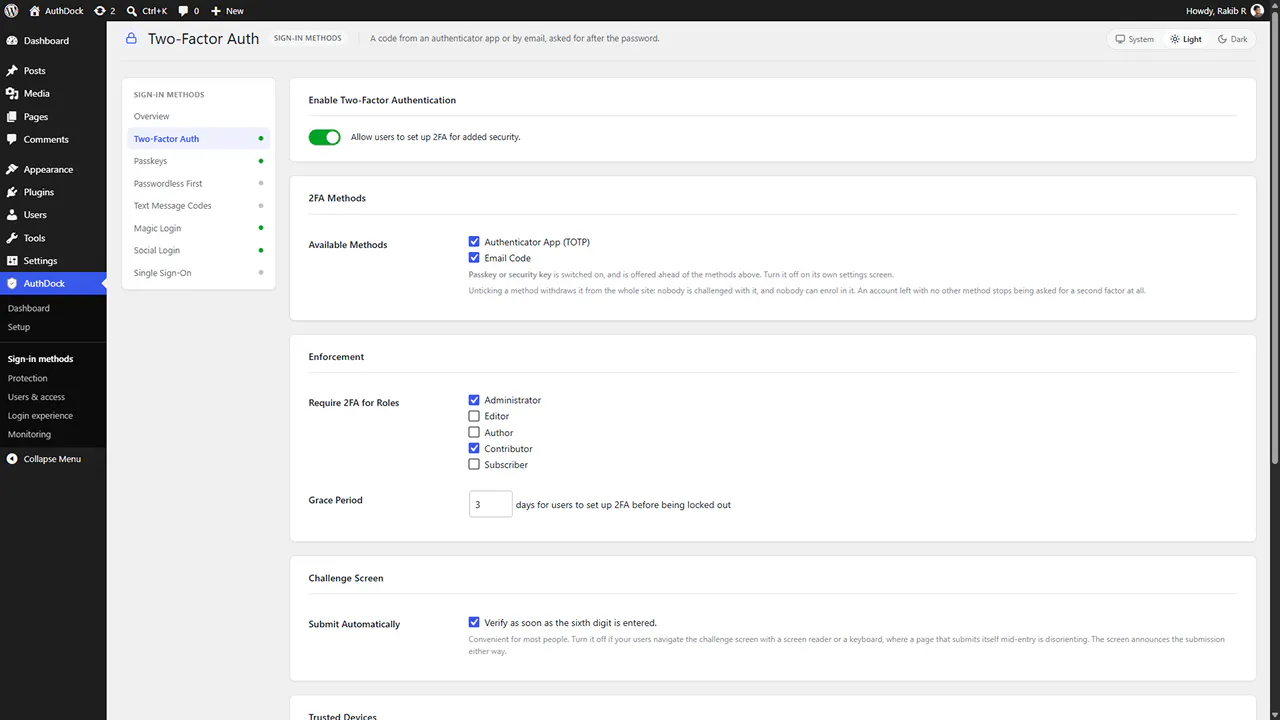The image size is (1280, 720).
Task: Go to WordPress Dashboard via gauge icon
Action: pyautogui.click(x=12, y=41)
